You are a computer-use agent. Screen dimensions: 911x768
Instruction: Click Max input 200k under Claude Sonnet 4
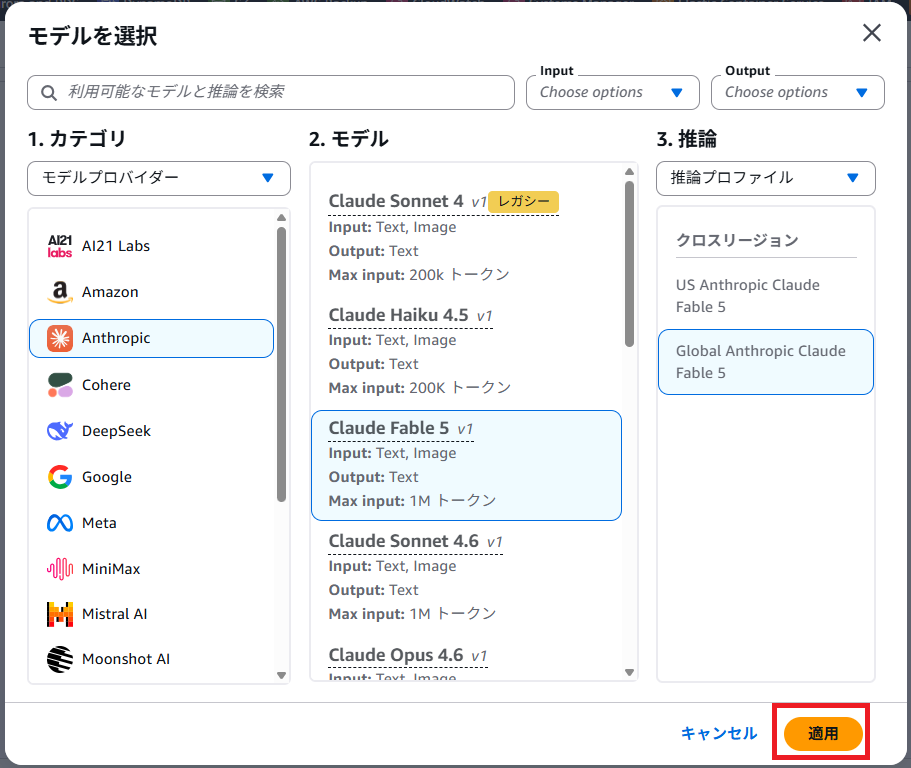(x=419, y=275)
